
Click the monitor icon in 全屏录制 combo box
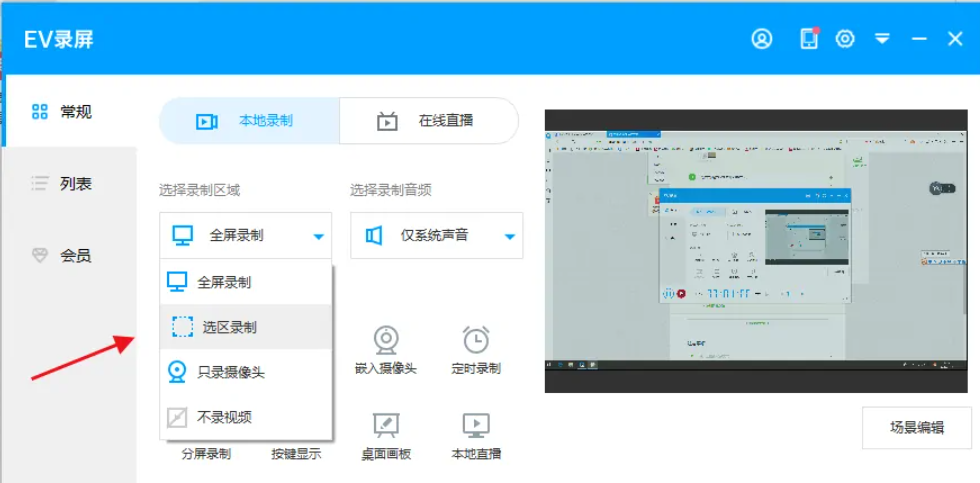(182, 236)
